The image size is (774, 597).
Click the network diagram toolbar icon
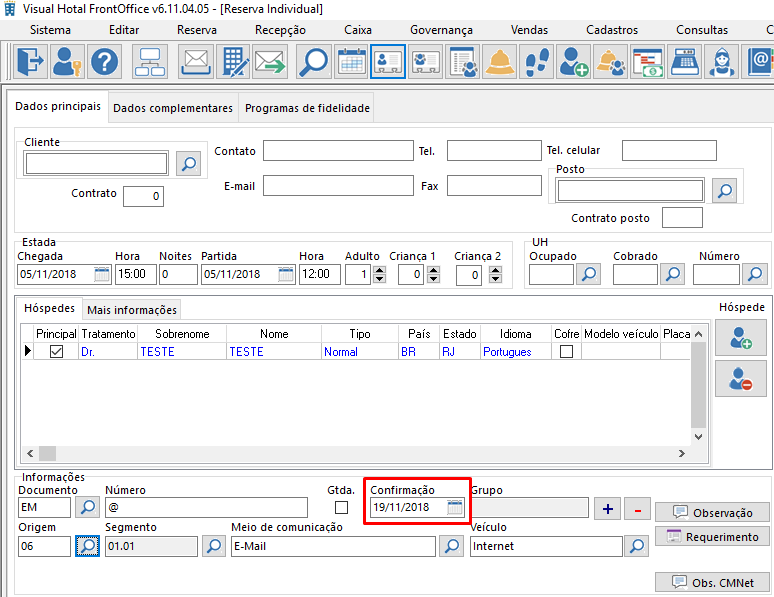point(150,62)
